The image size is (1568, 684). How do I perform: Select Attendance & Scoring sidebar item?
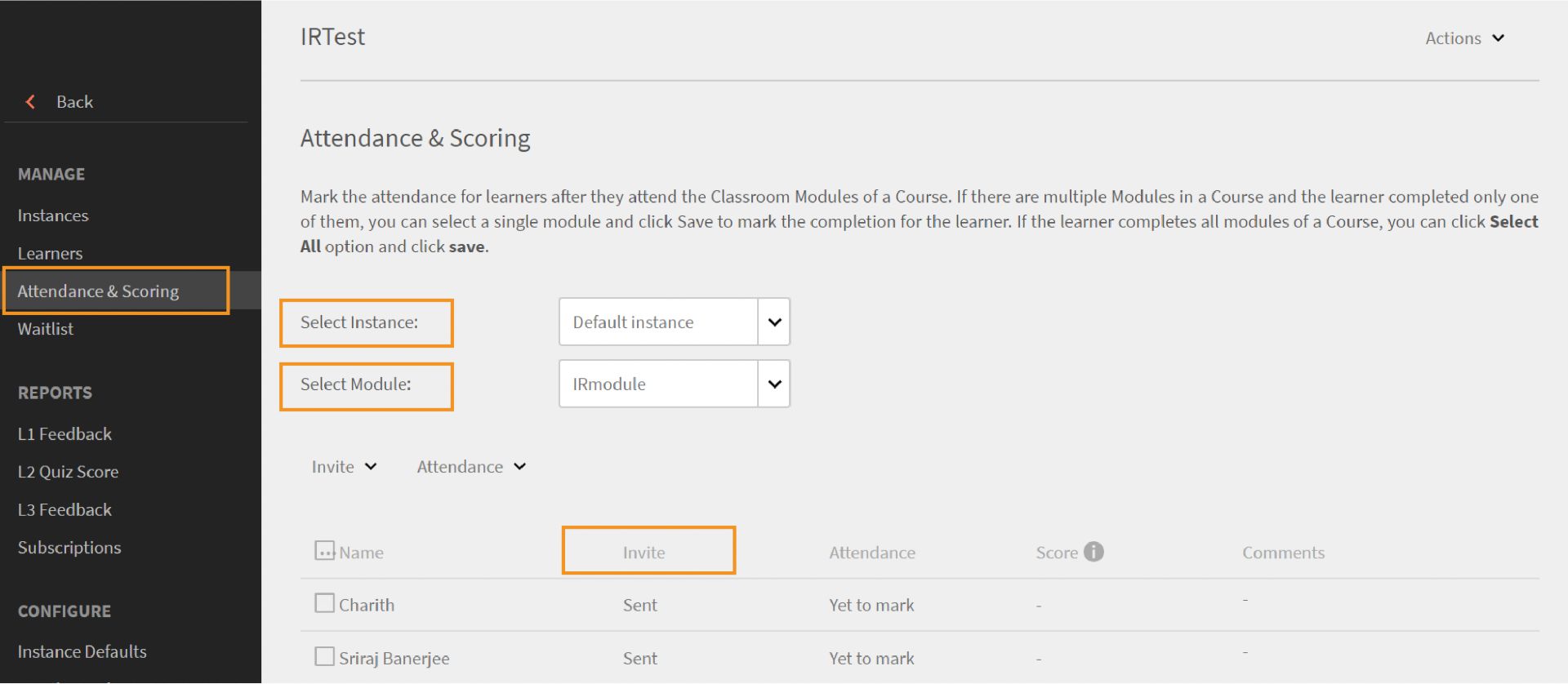tap(98, 291)
